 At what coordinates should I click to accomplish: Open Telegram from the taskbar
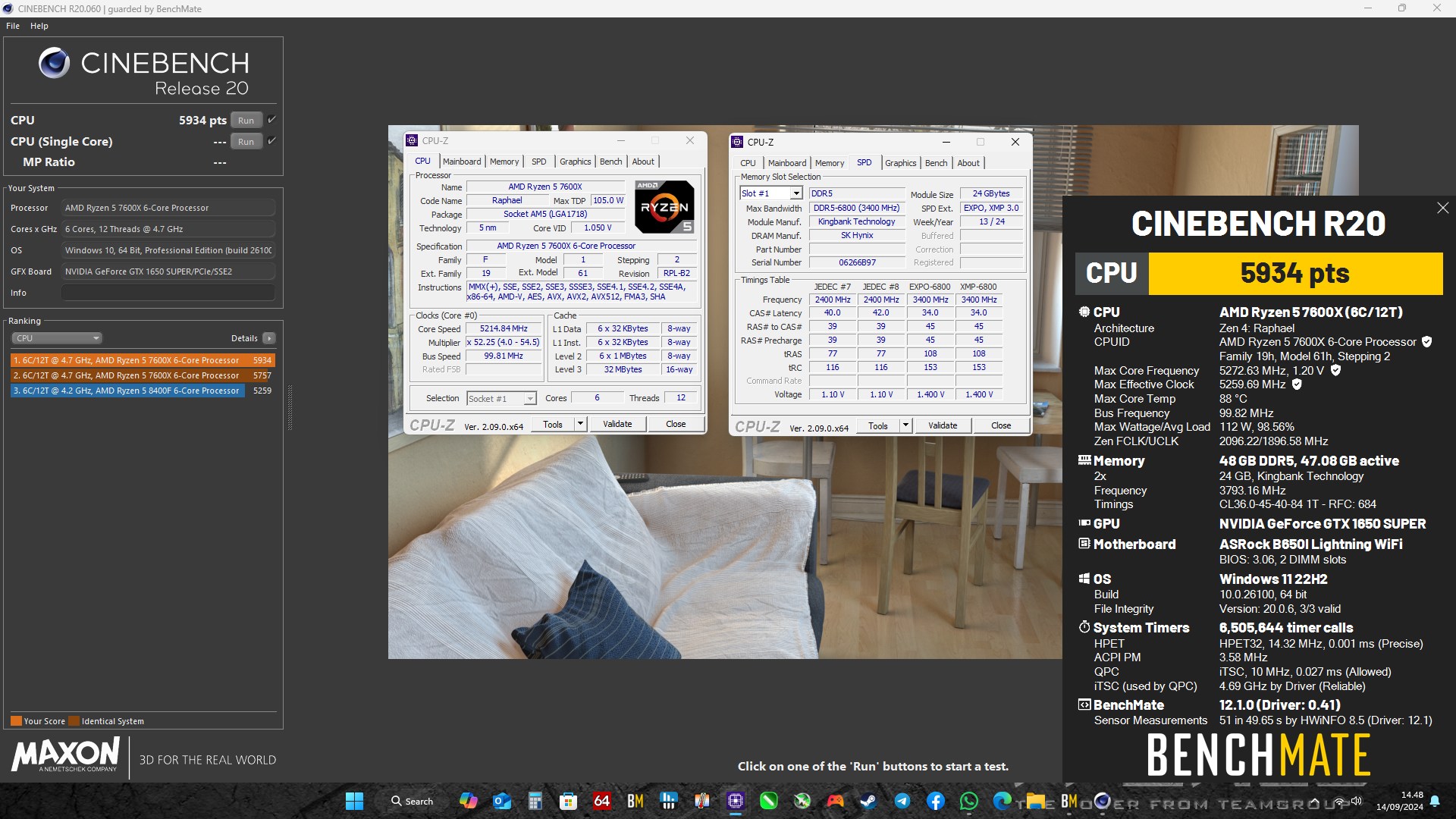point(902,801)
